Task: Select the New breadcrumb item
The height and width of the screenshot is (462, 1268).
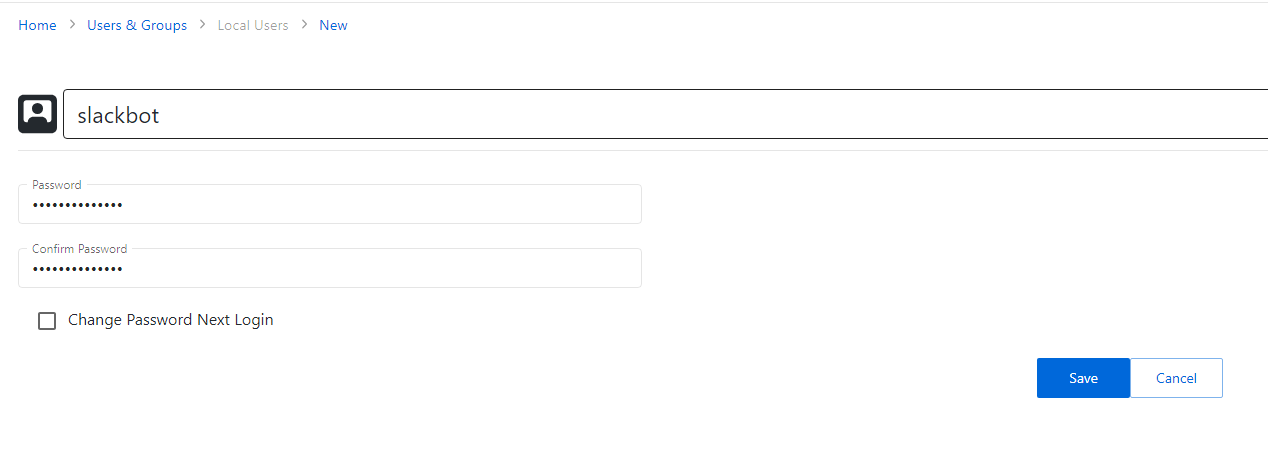Action: [333, 25]
